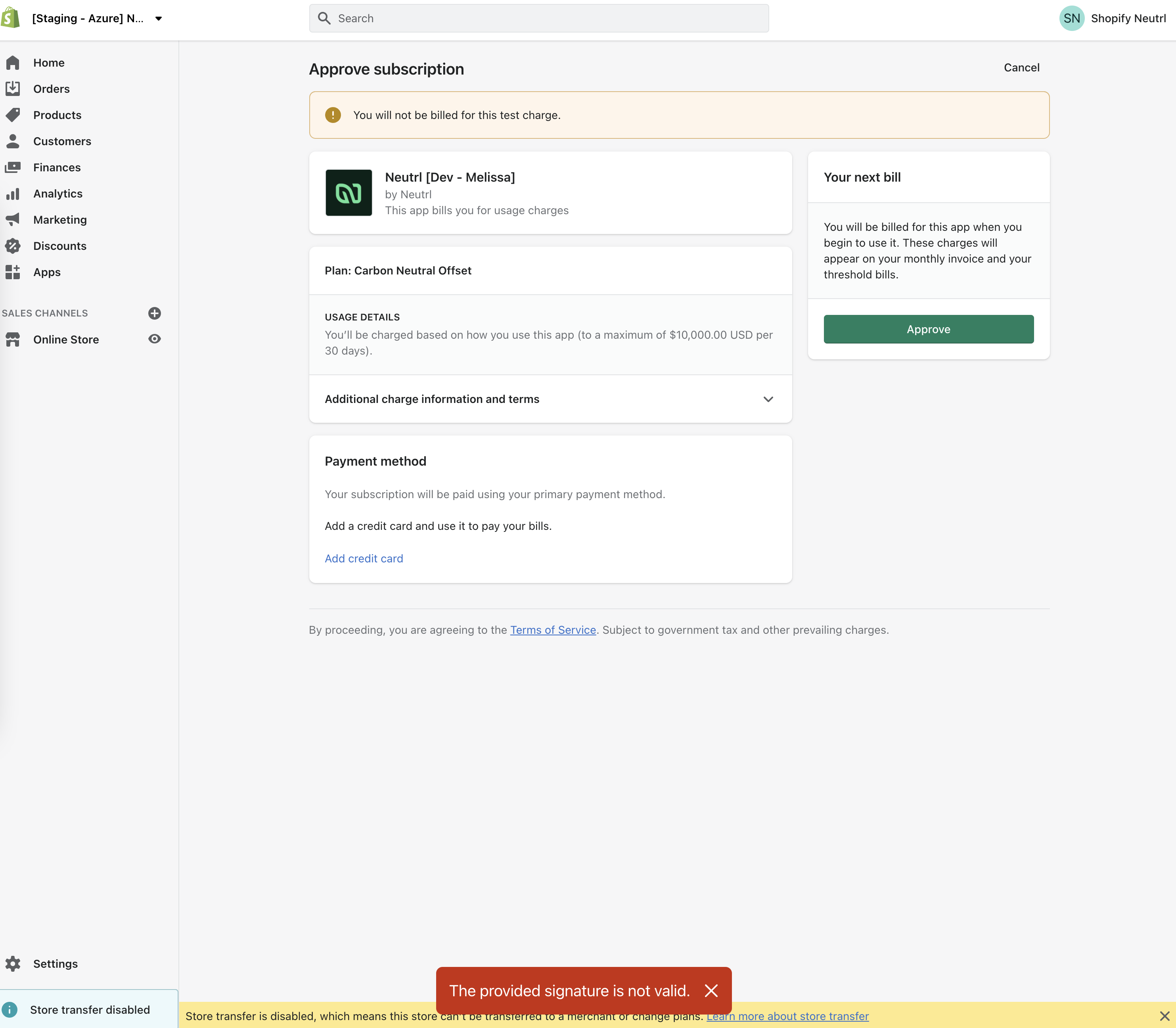Viewport: 1176px width, 1028px height.
Task: Click the Finances cash icon
Action: pyautogui.click(x=13, y=167)
